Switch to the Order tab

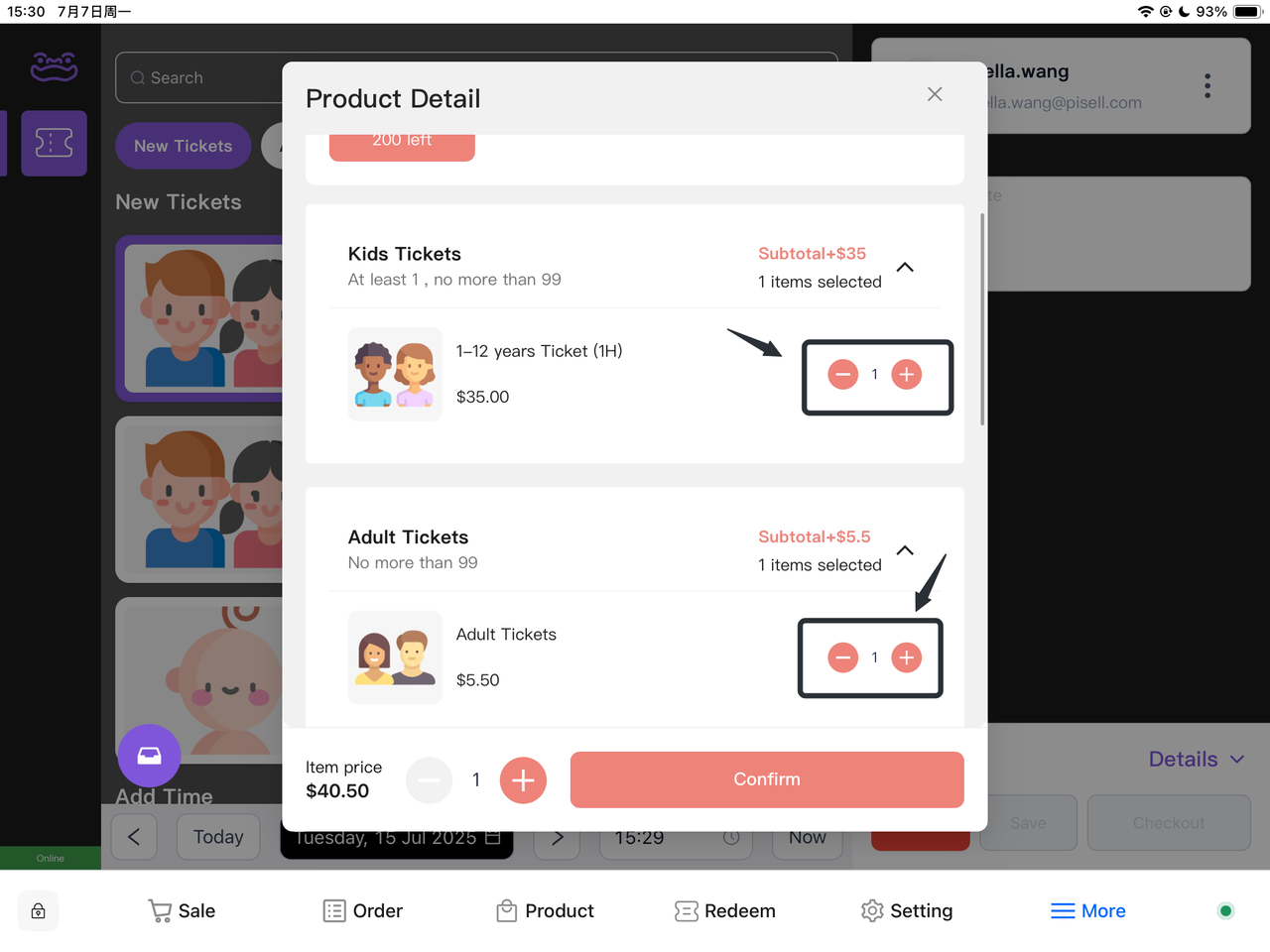coord(363,910)
